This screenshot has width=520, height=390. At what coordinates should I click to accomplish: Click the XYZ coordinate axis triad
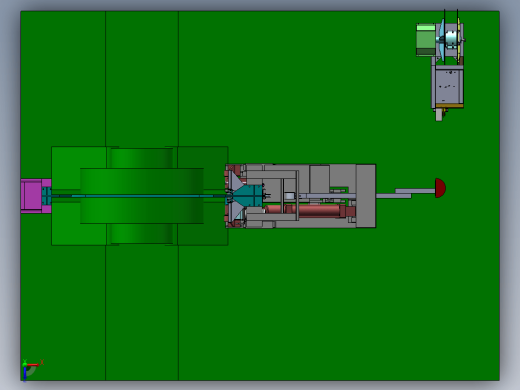coord(31,369)
